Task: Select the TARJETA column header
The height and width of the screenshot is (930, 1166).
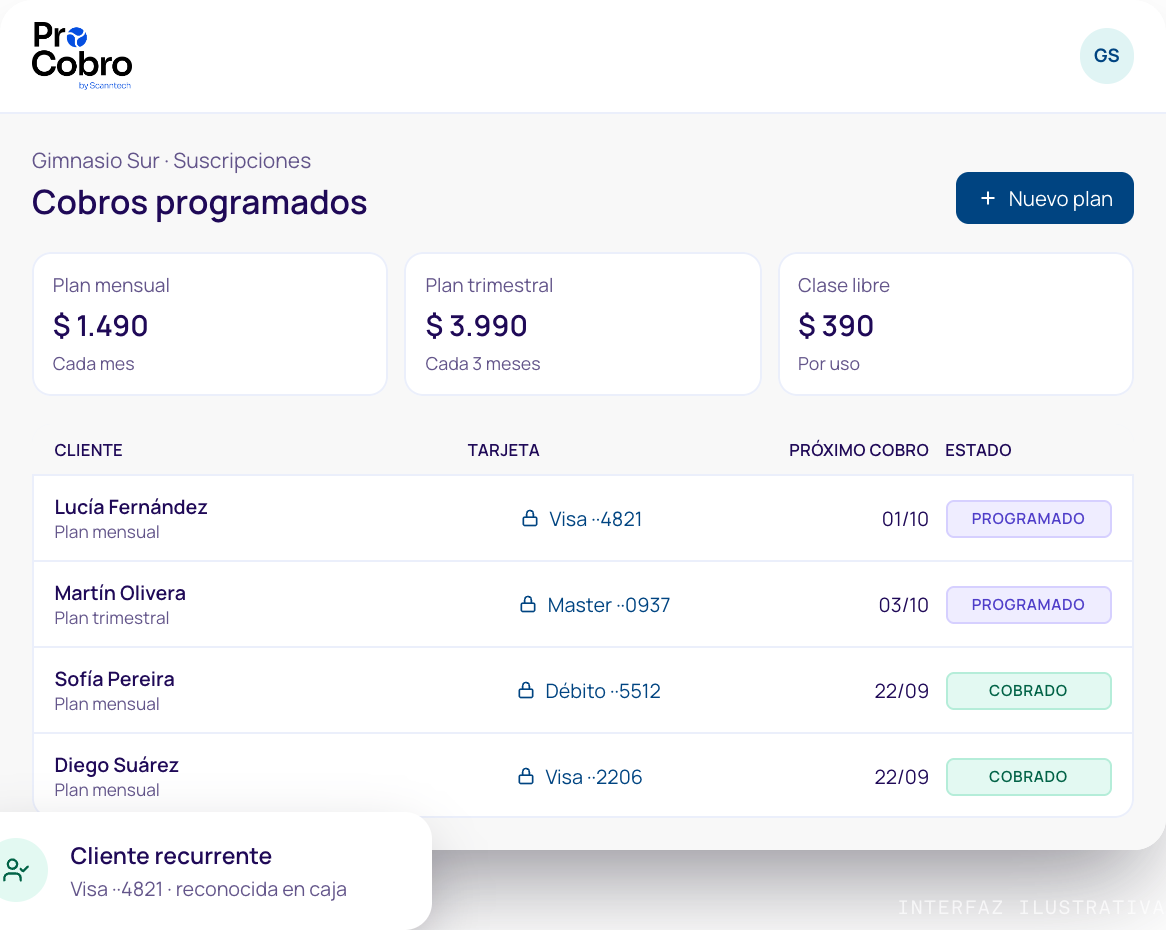Action: pyautogui.click(x=503, y=451)
